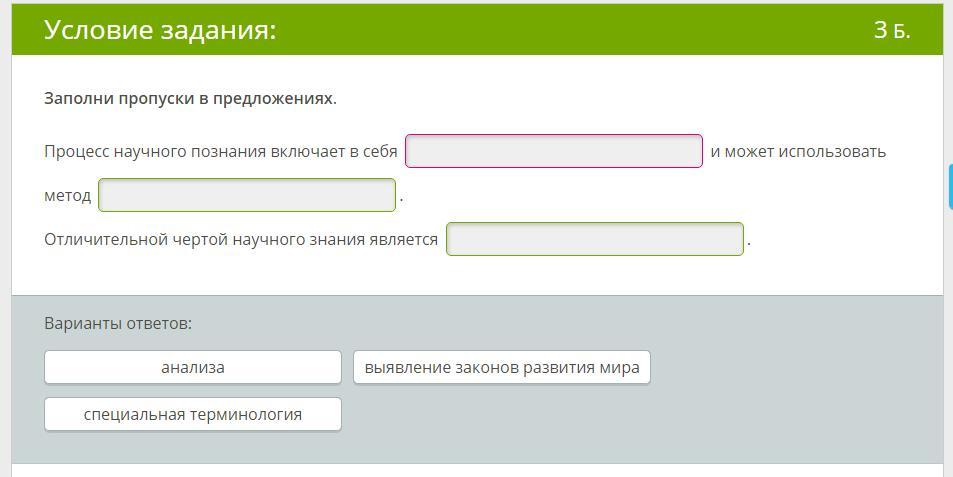Click empty area of the green header bar

tap(580, 30)
